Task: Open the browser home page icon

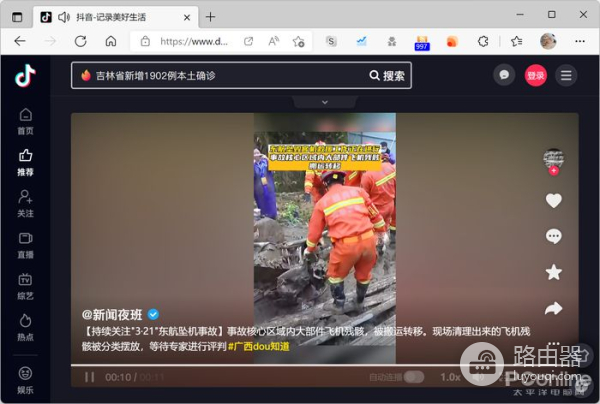Action: [111, 41]
